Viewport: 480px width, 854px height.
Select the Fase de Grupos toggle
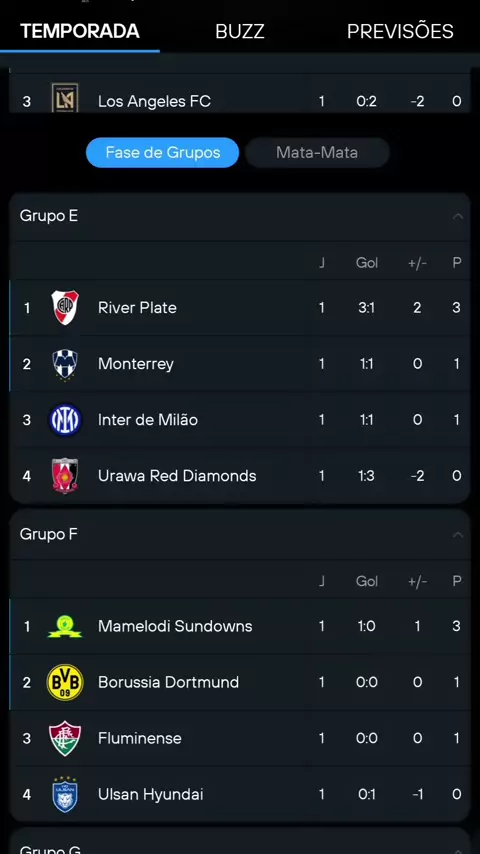coord(162,152)
